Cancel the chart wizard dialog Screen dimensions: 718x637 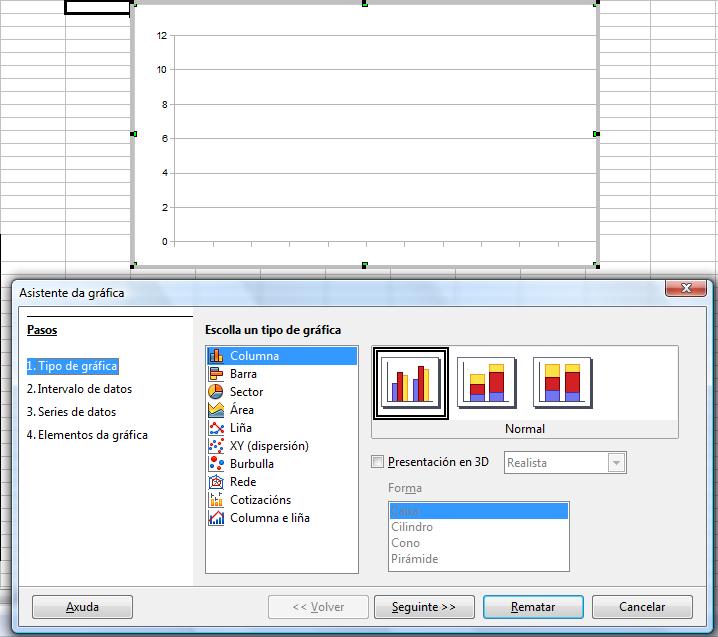pos(641,607)
